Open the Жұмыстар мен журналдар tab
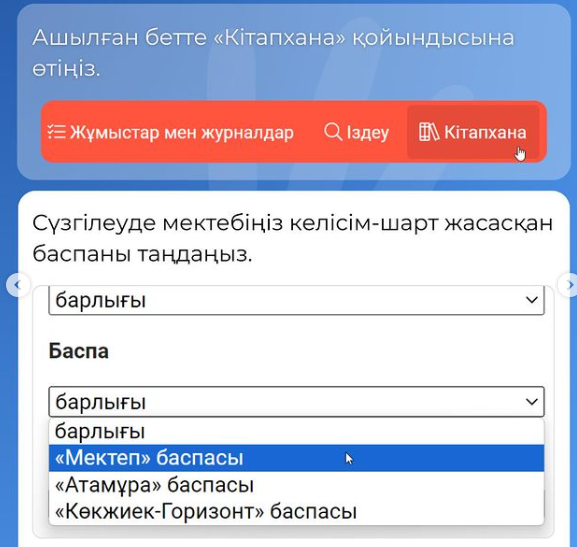Image resolution: width=577 pixels, height=547 pixels. point(171,132)
